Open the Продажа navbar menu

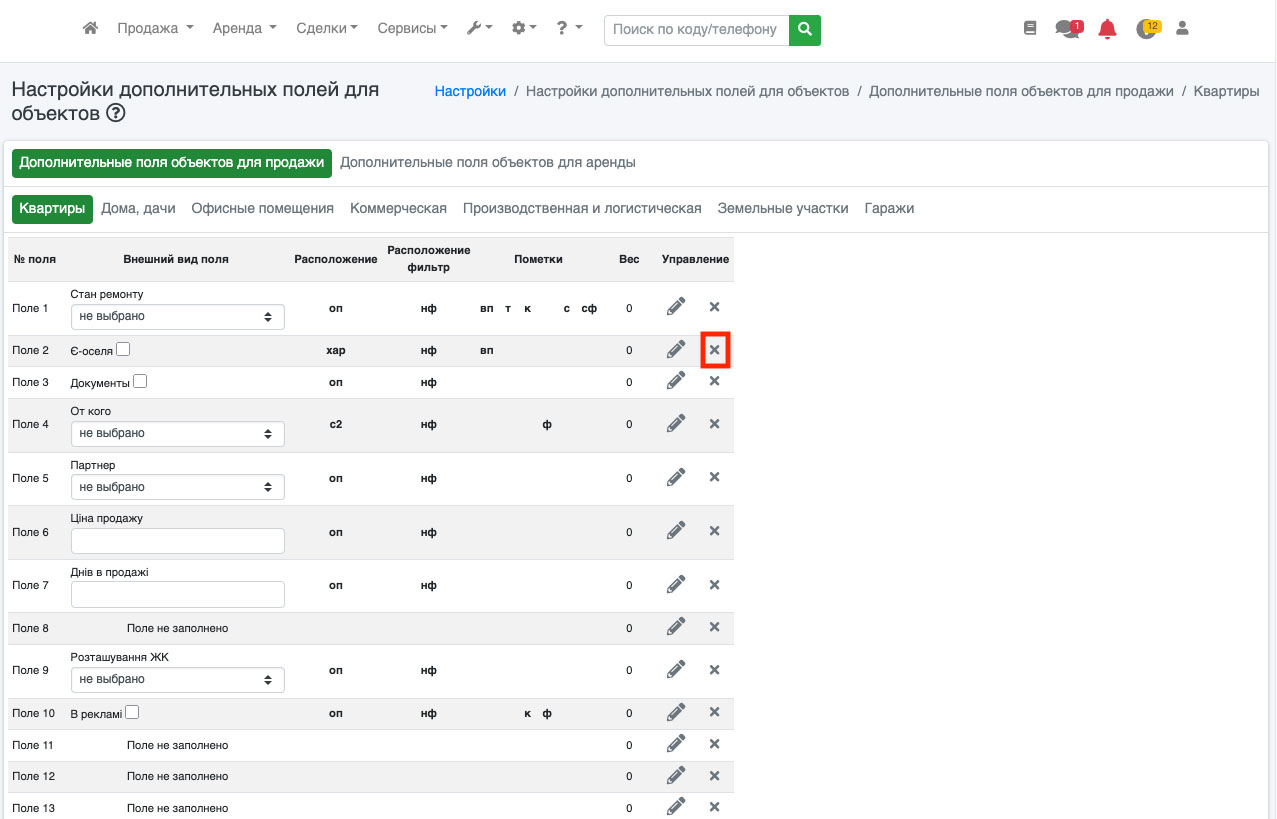coord(155,29)
